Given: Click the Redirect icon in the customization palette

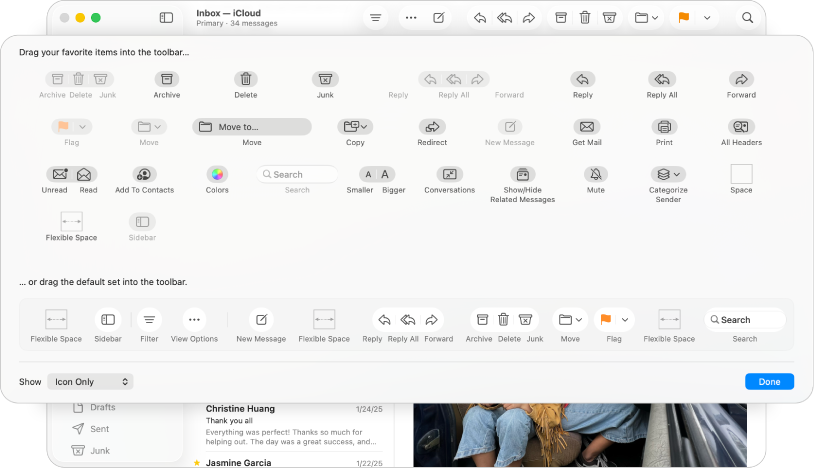Looking at the screenshot, I should coord(432,127).
